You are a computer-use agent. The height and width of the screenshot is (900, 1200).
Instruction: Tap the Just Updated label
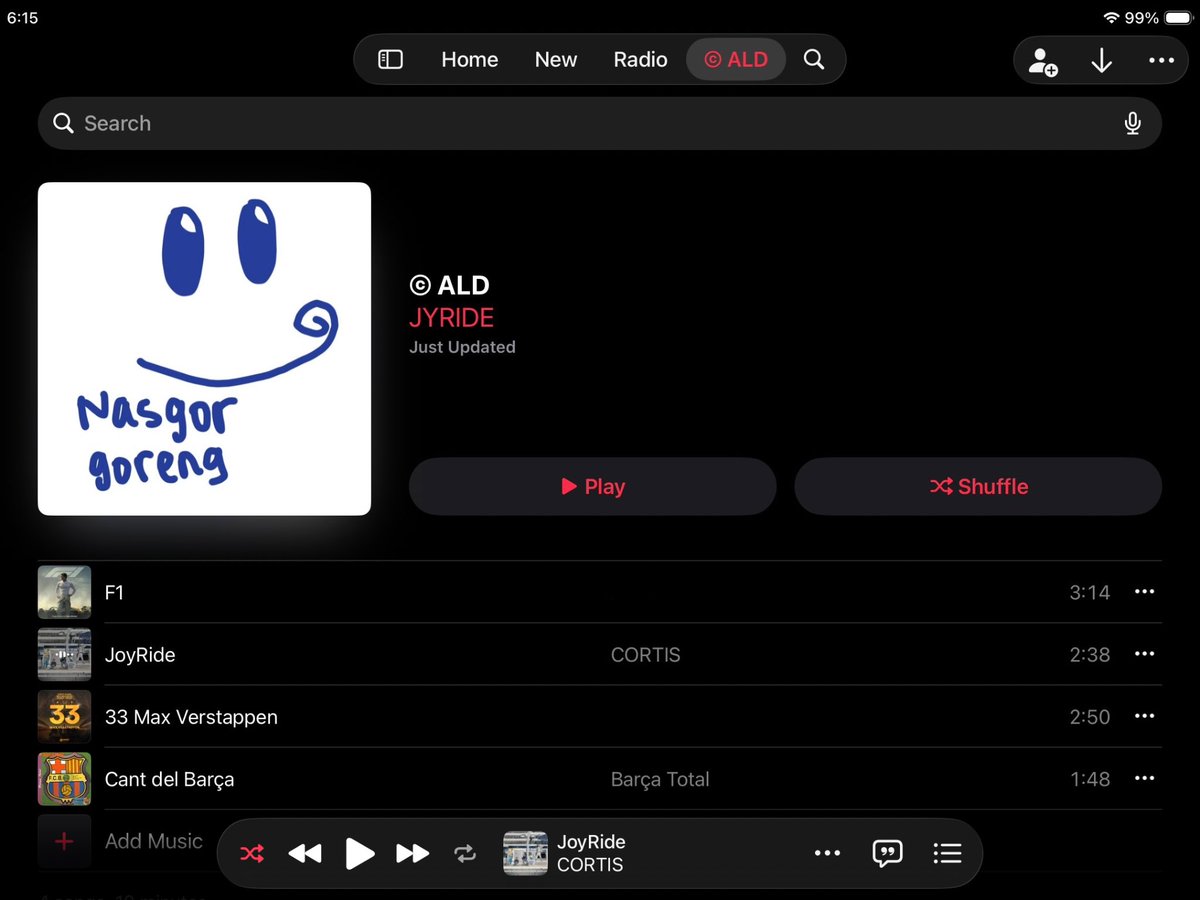click(x=462, y=347)
